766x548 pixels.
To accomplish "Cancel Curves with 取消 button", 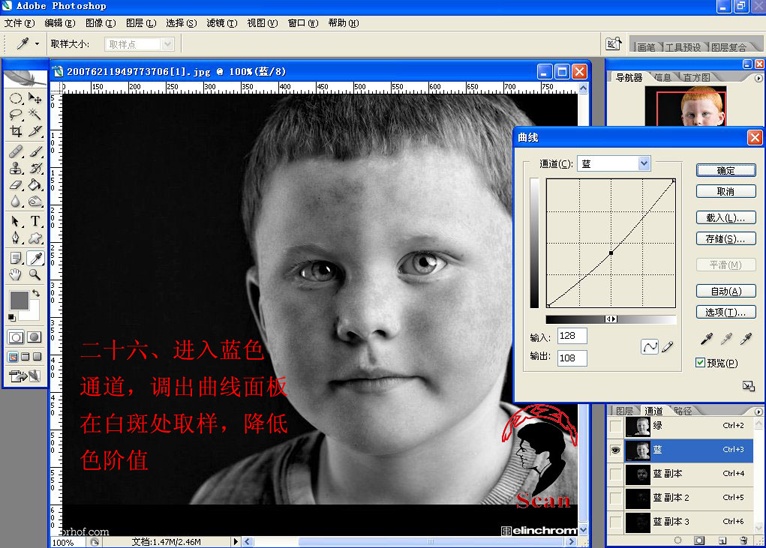I will pyautogui.click(x=726, y=191).
